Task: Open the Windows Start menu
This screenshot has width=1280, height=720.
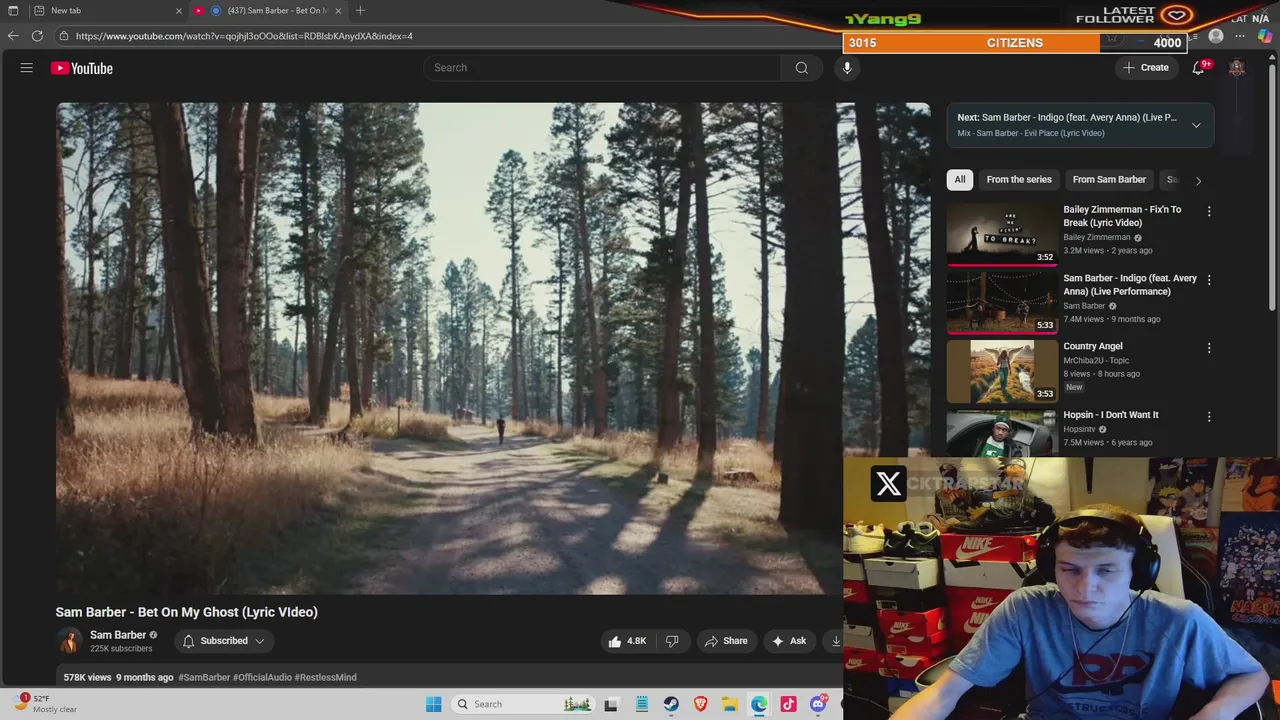Action: coord(433,704)
